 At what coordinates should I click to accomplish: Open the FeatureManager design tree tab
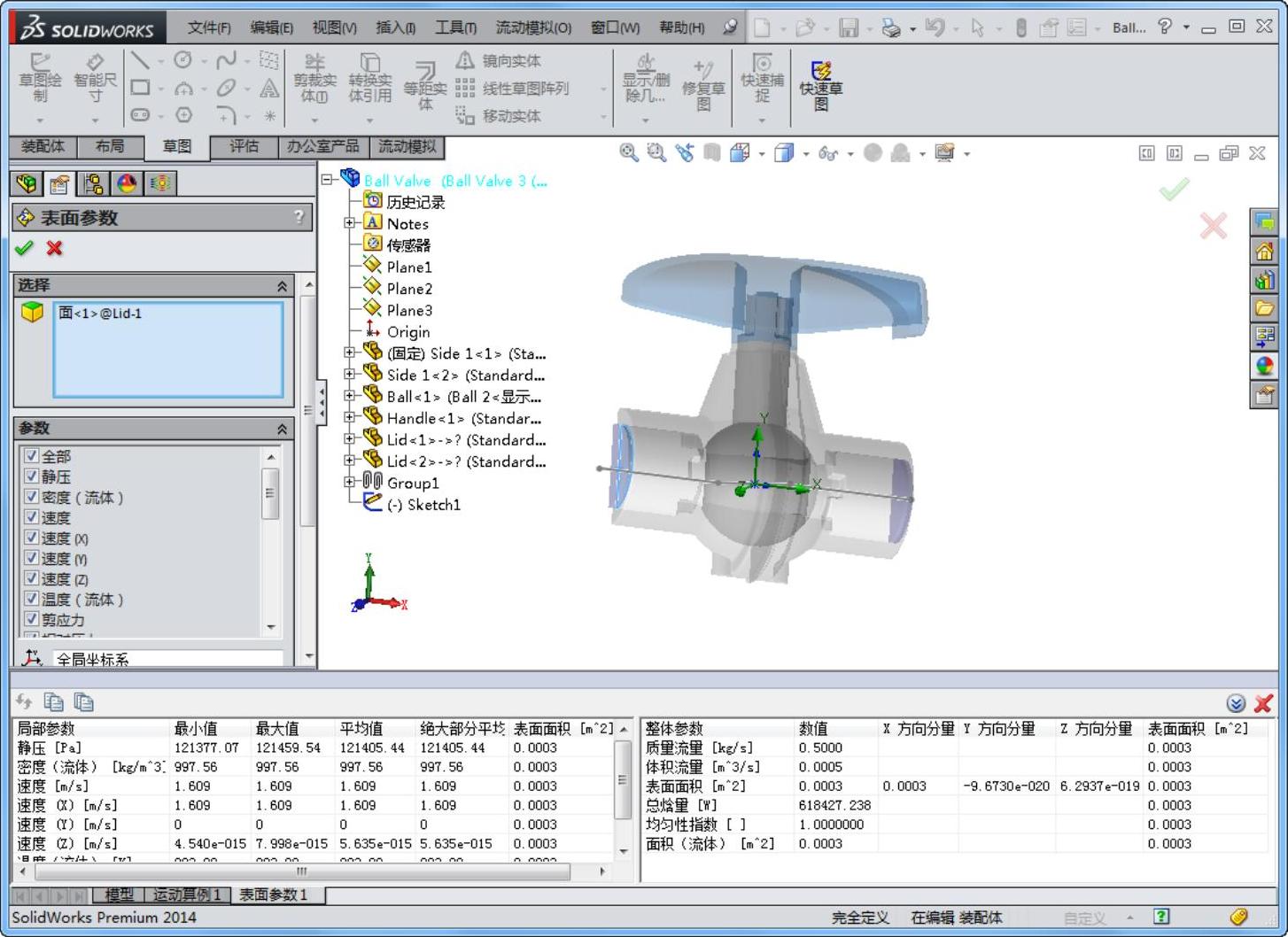[27, 183]
